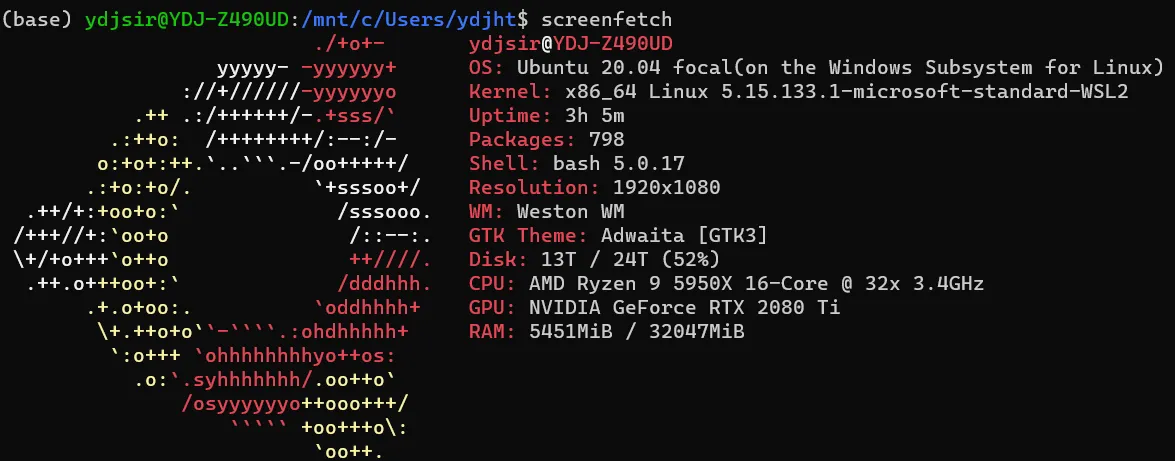
Task: Click the red YDJ-Z490UD hostname header
Action: coord(613,44)
